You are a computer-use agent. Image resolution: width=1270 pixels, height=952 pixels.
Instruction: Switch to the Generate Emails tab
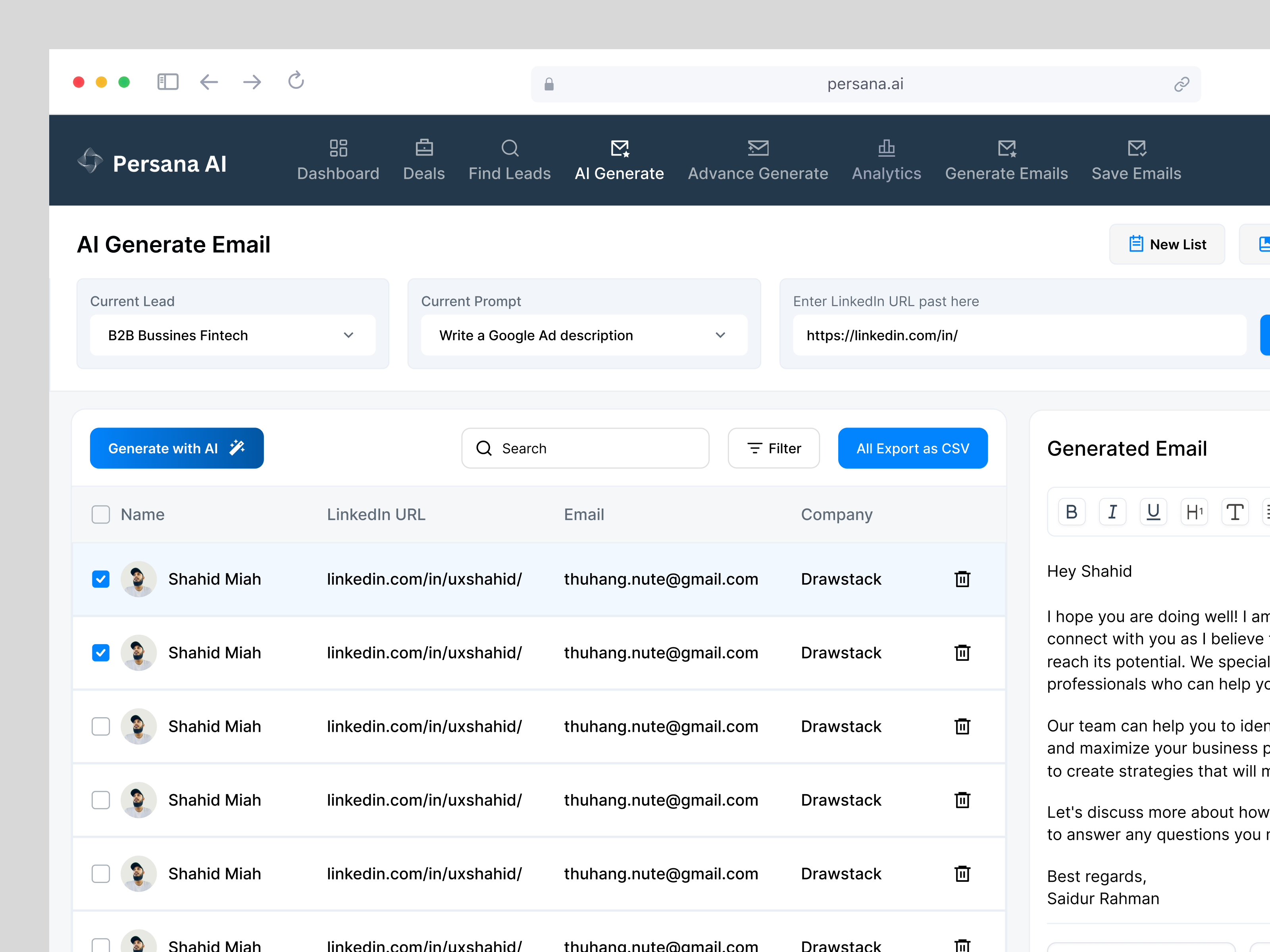click(x=1007, y=161)
